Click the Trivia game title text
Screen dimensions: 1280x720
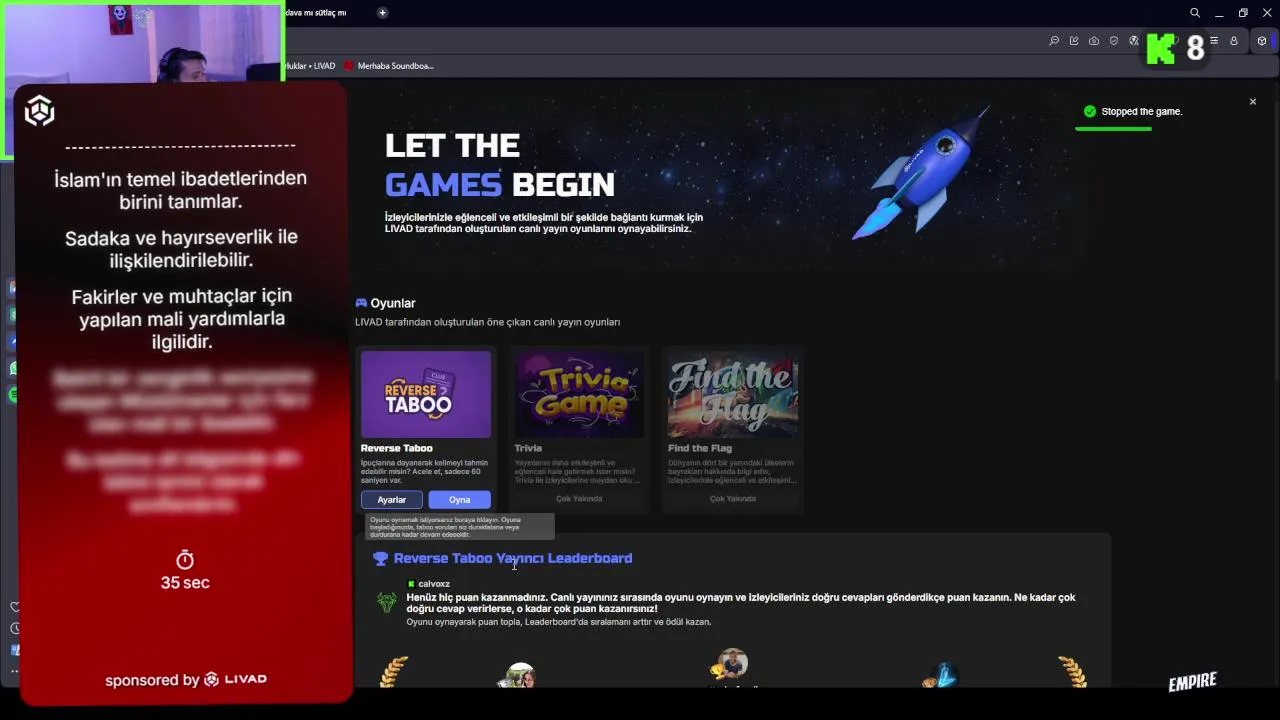(x=528, y=448)
